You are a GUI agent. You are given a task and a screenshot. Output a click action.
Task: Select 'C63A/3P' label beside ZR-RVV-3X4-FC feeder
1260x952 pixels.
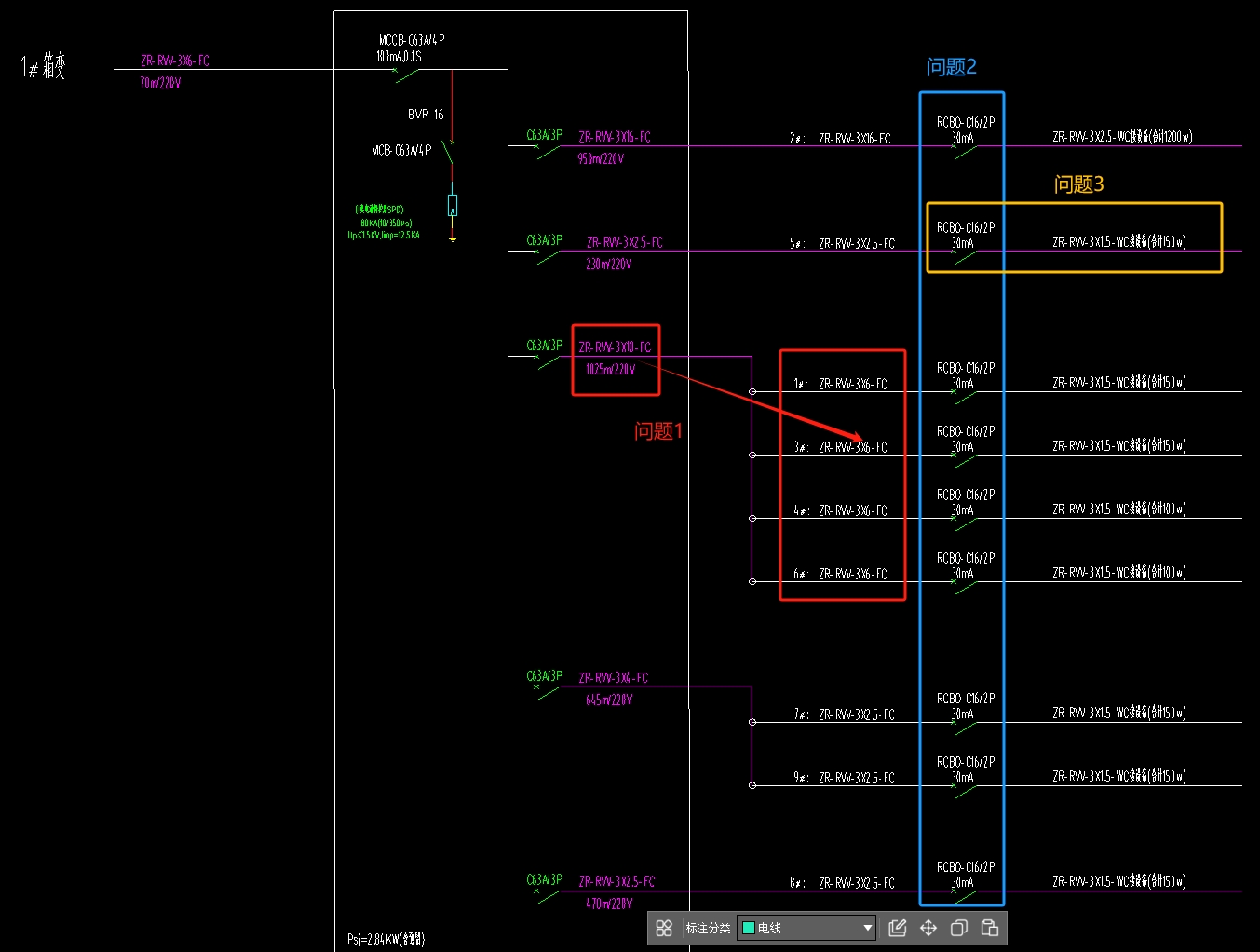[x=545, y=676]
